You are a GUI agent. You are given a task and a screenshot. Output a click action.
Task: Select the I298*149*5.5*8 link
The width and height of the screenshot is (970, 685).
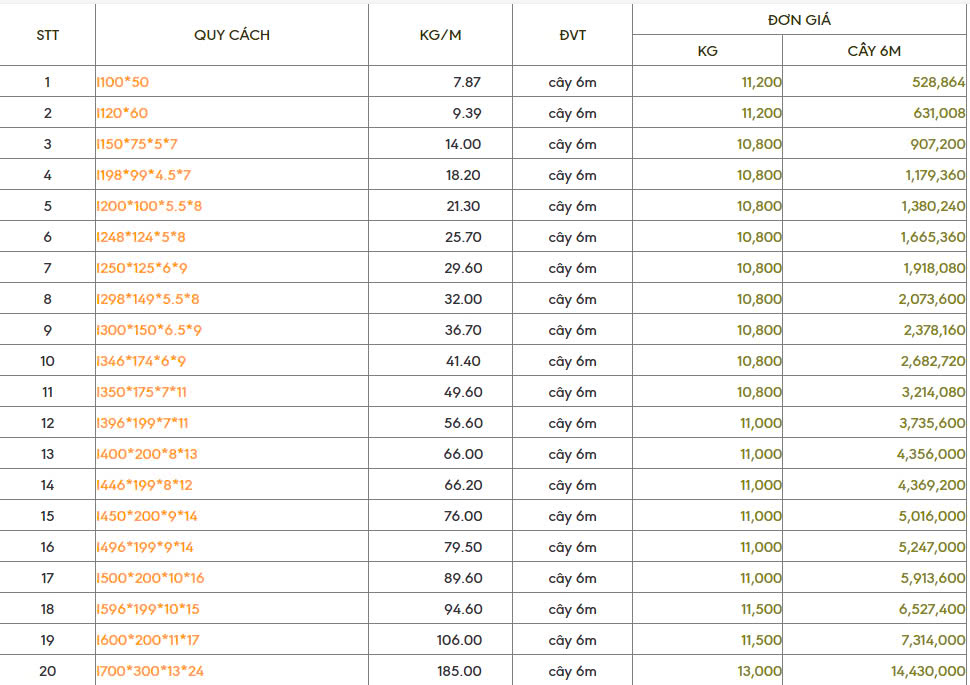click(x=148, y=299)
